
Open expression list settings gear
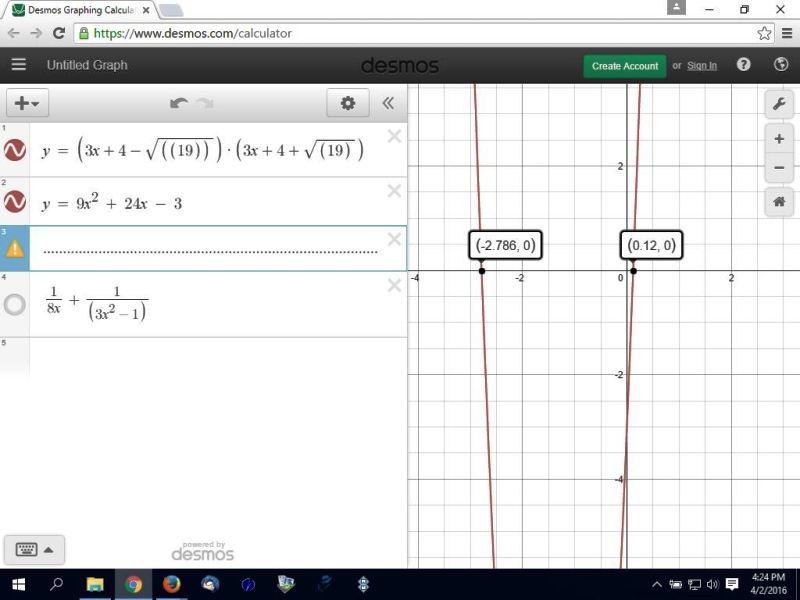pyautogui.click(x=348, y=103)
